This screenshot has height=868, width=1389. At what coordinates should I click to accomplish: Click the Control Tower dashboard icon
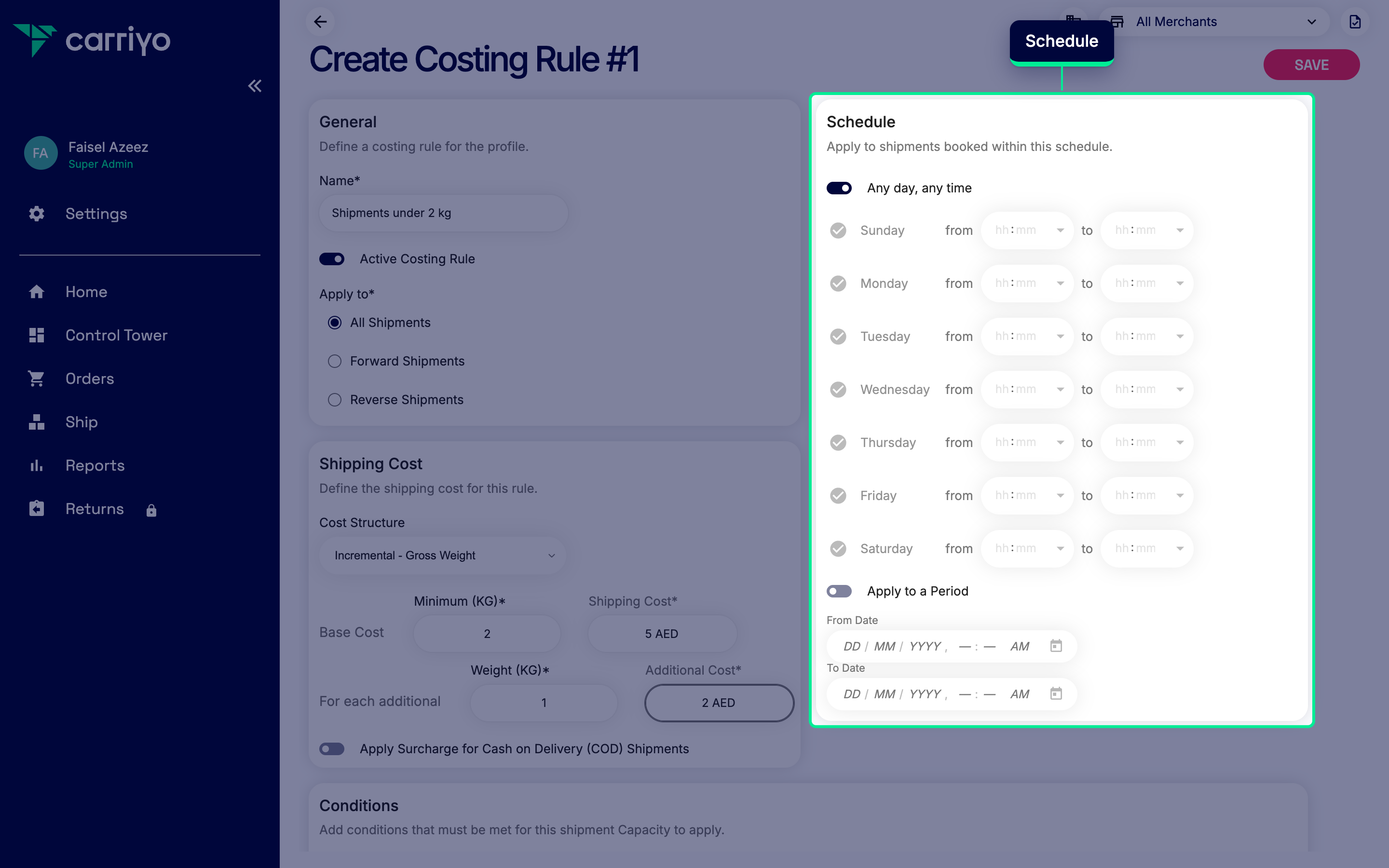[x=37, y=335]
